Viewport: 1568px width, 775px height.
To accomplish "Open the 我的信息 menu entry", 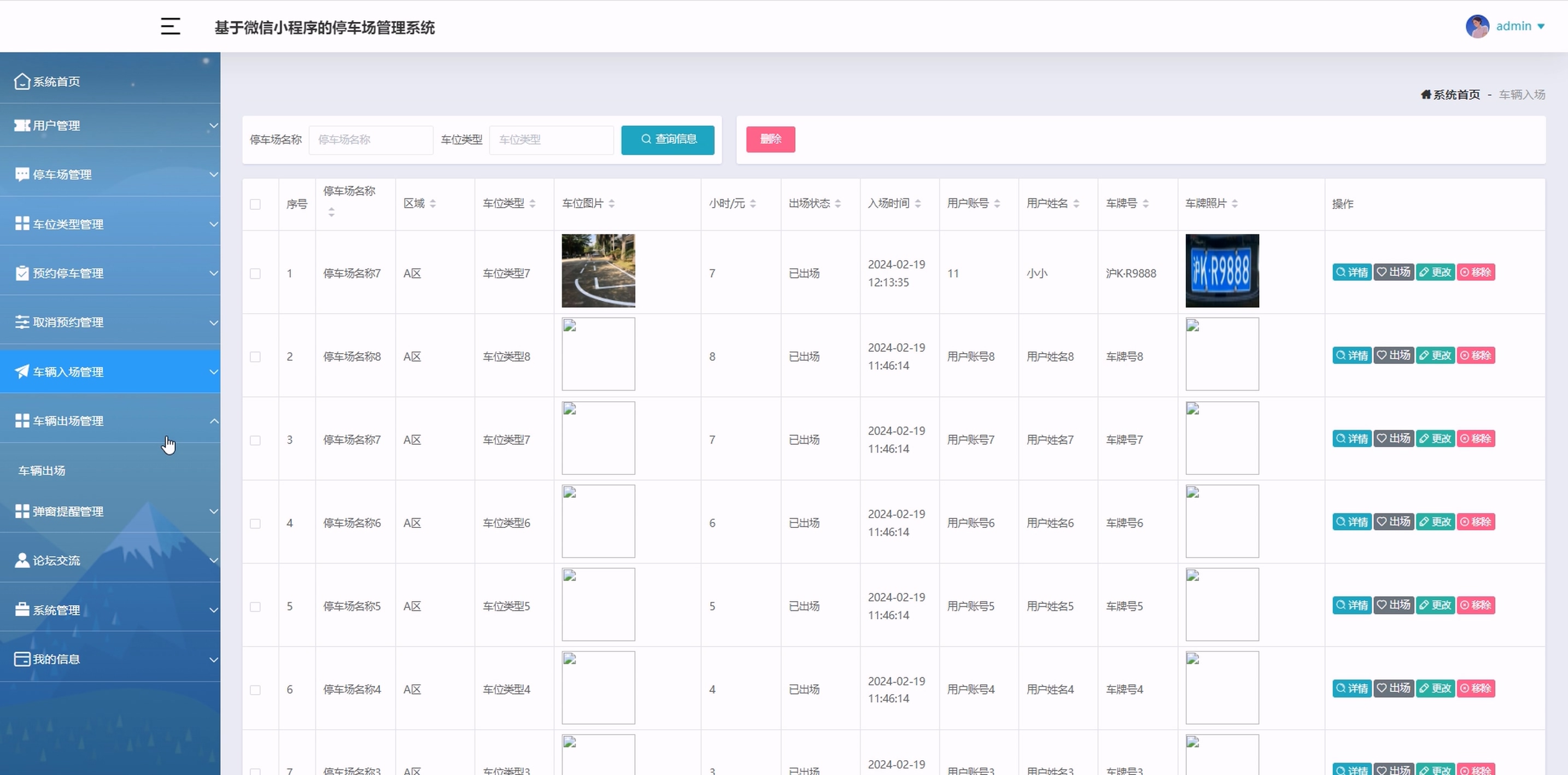I will coord(110,659).
